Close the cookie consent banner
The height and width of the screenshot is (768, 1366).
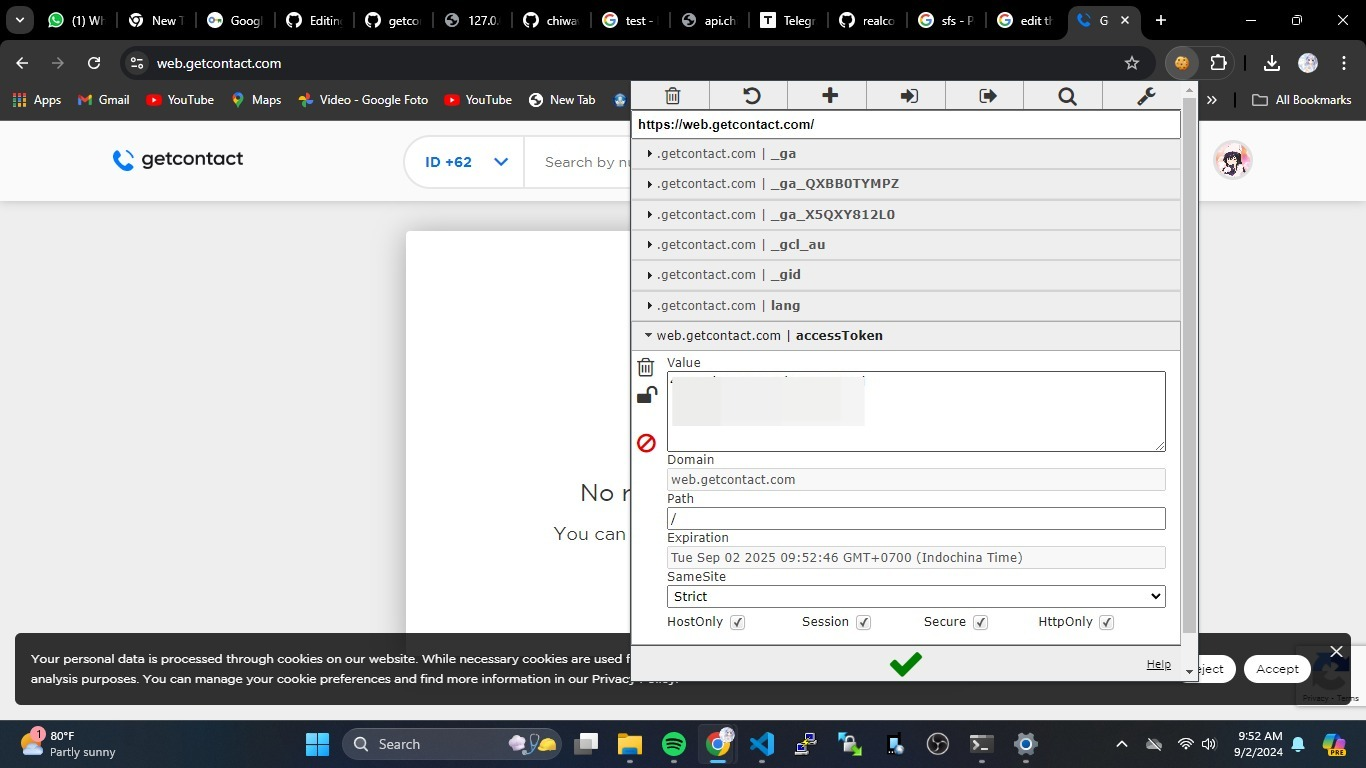tap(1336, 651)
